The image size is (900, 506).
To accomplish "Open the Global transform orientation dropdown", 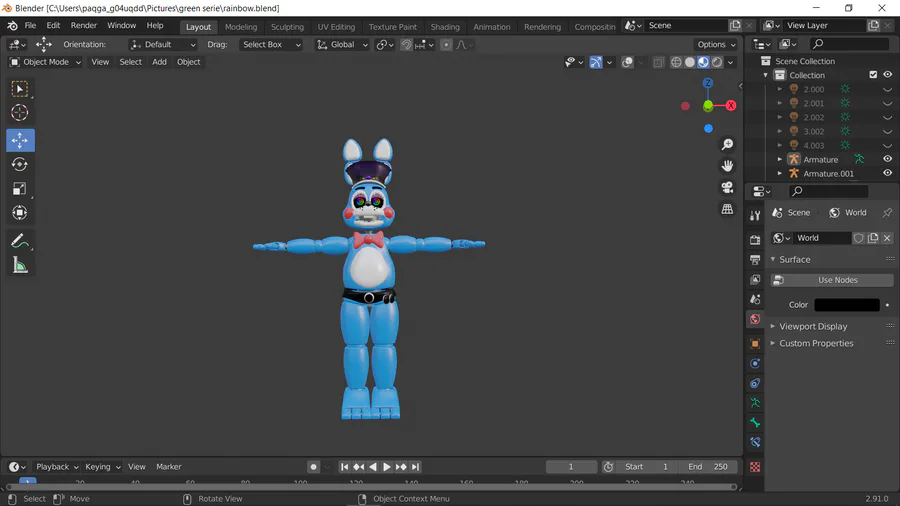I will [343, 45].
